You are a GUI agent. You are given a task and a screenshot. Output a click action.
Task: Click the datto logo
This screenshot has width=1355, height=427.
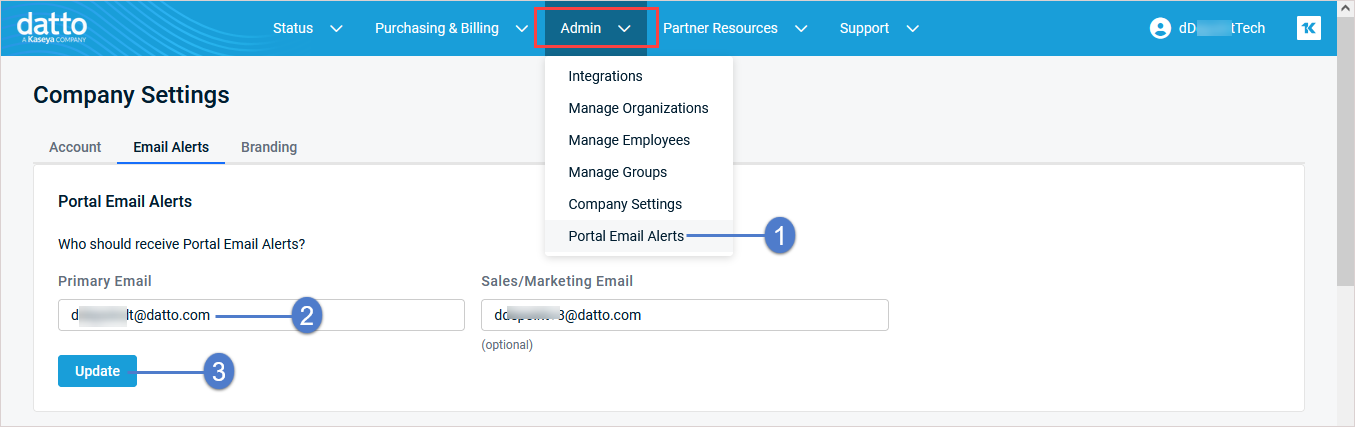52,28
